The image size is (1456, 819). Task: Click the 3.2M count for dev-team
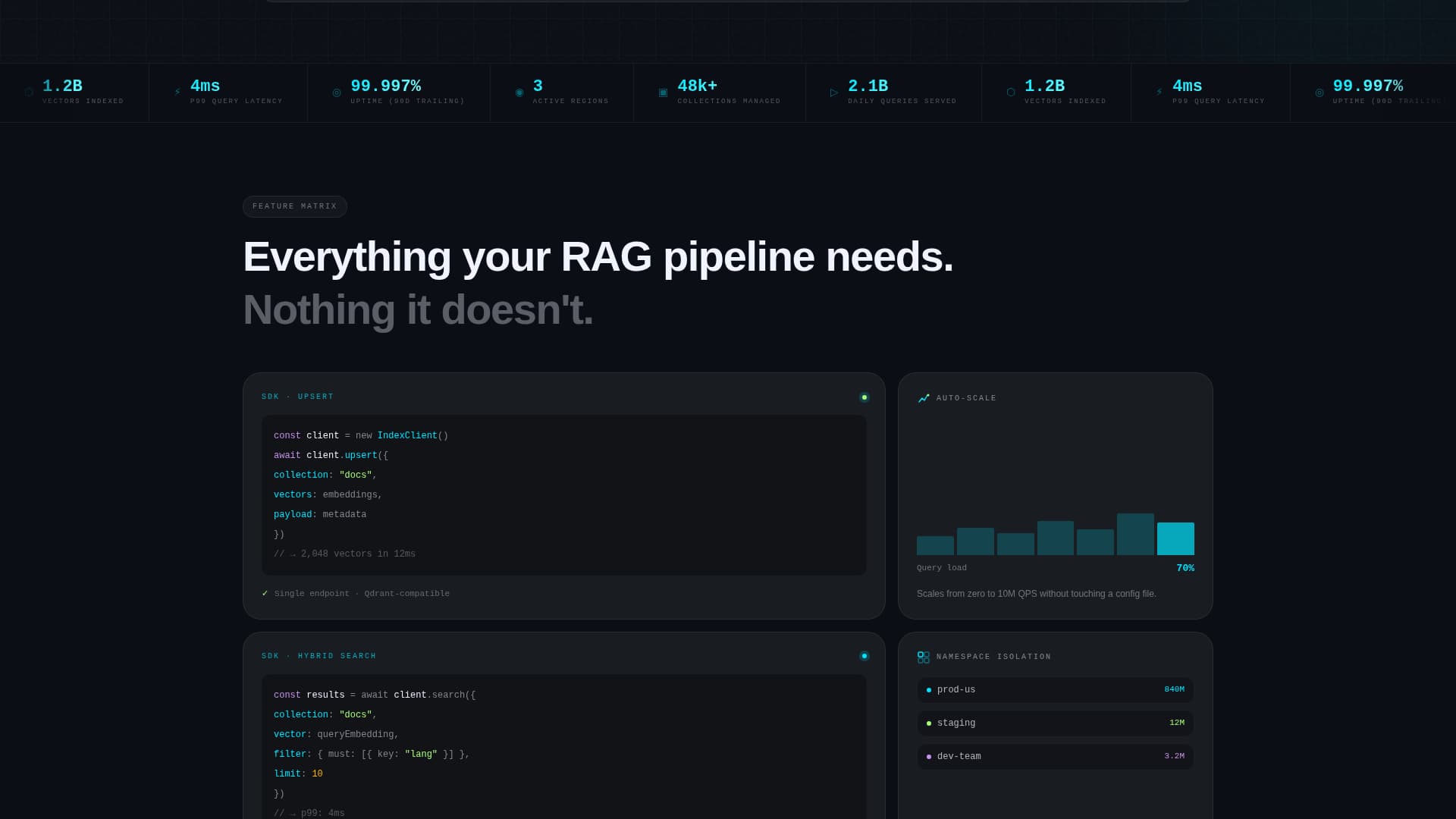pos(1174,756)
